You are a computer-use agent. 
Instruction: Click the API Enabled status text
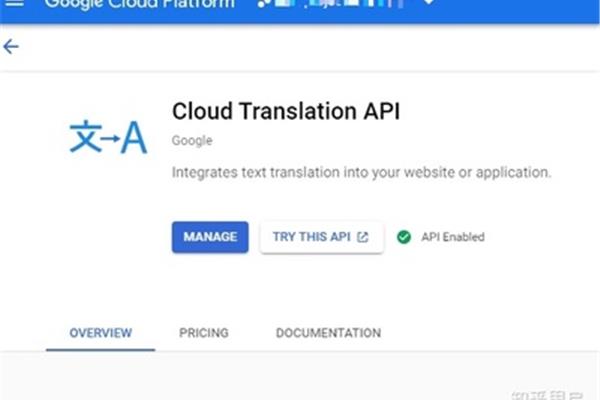click(x=453, y=237)
